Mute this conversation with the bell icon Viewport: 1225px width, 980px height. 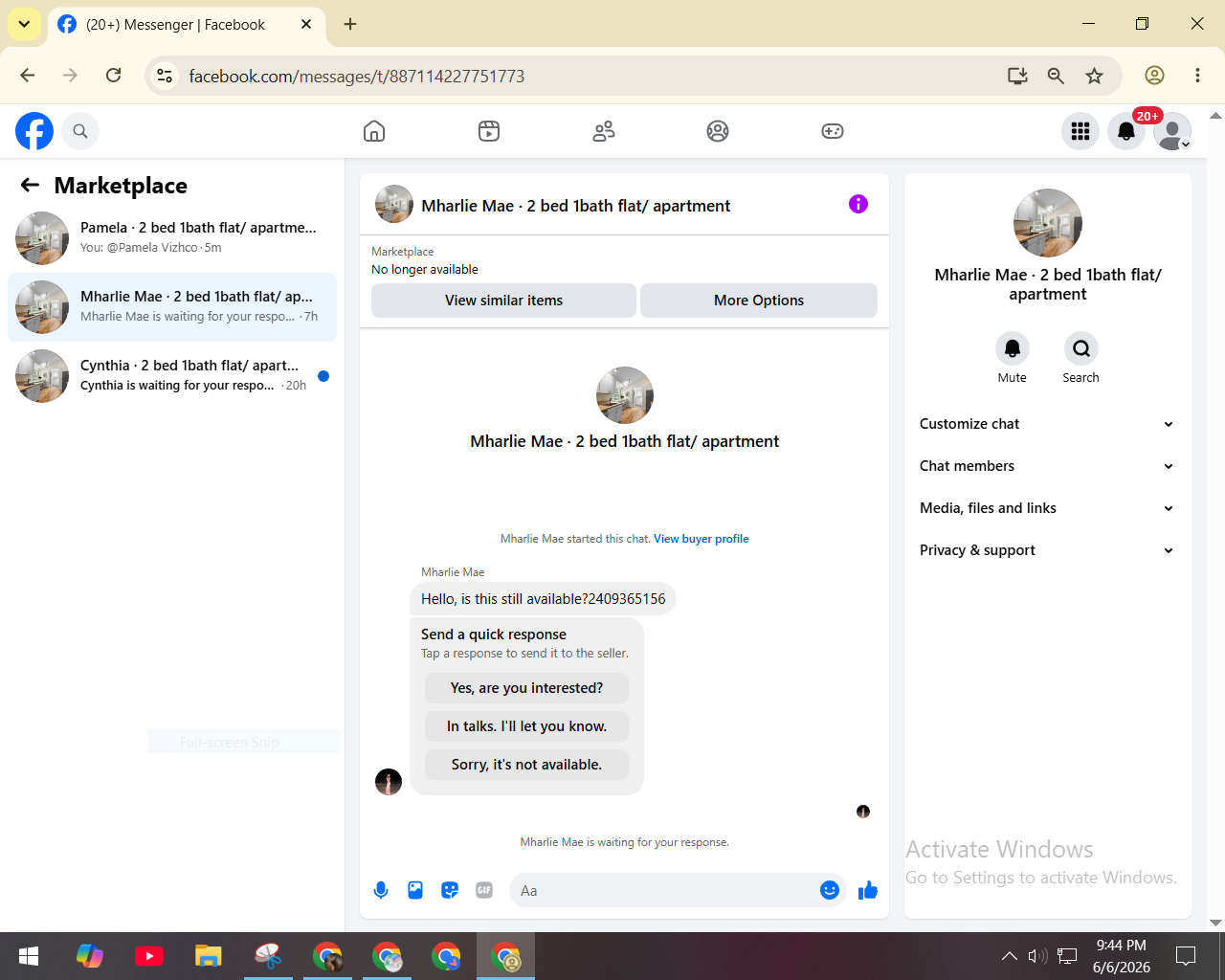click(1012, 348)
